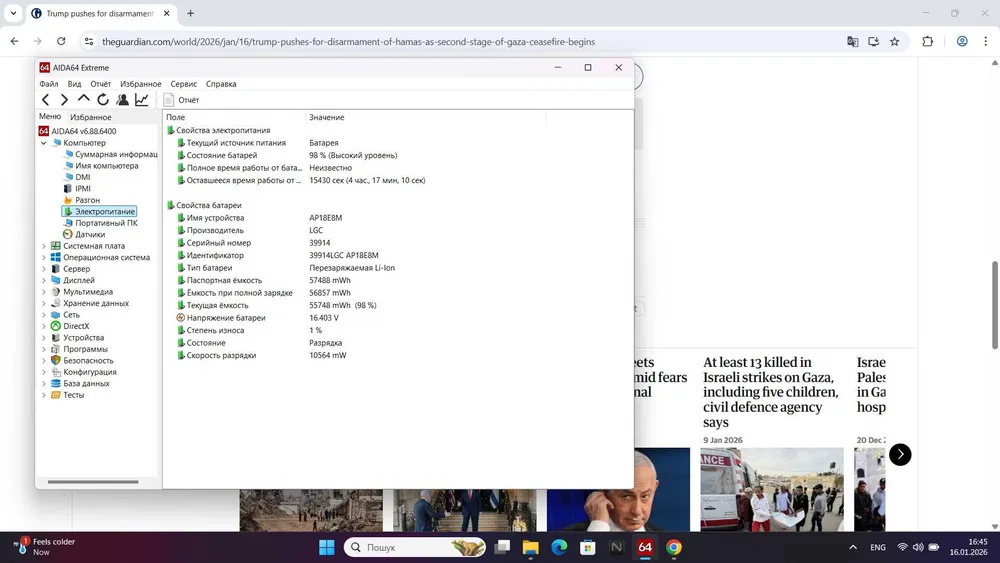Switch to the Избранное tab
The height and width of the screenshot is (563, 1000).
tap(91, 117)
